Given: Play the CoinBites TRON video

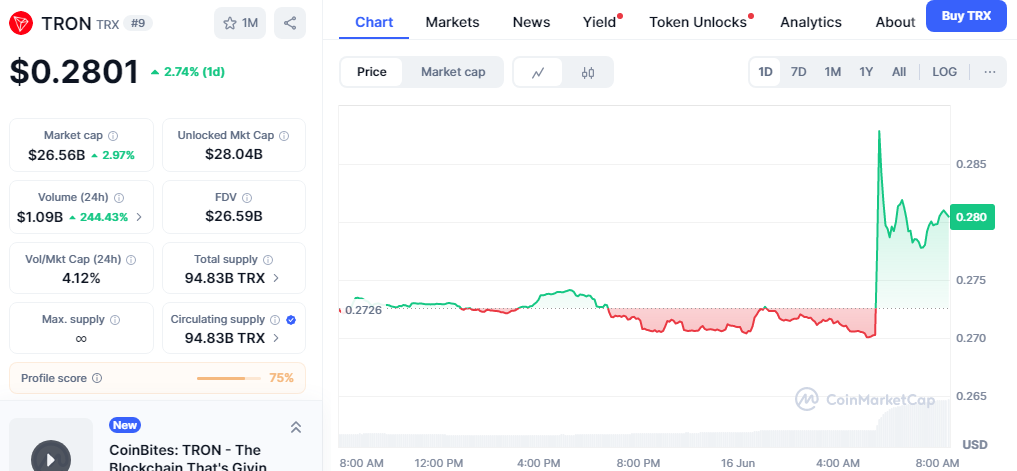Looking at the screenshot, I should click(51, 459).
